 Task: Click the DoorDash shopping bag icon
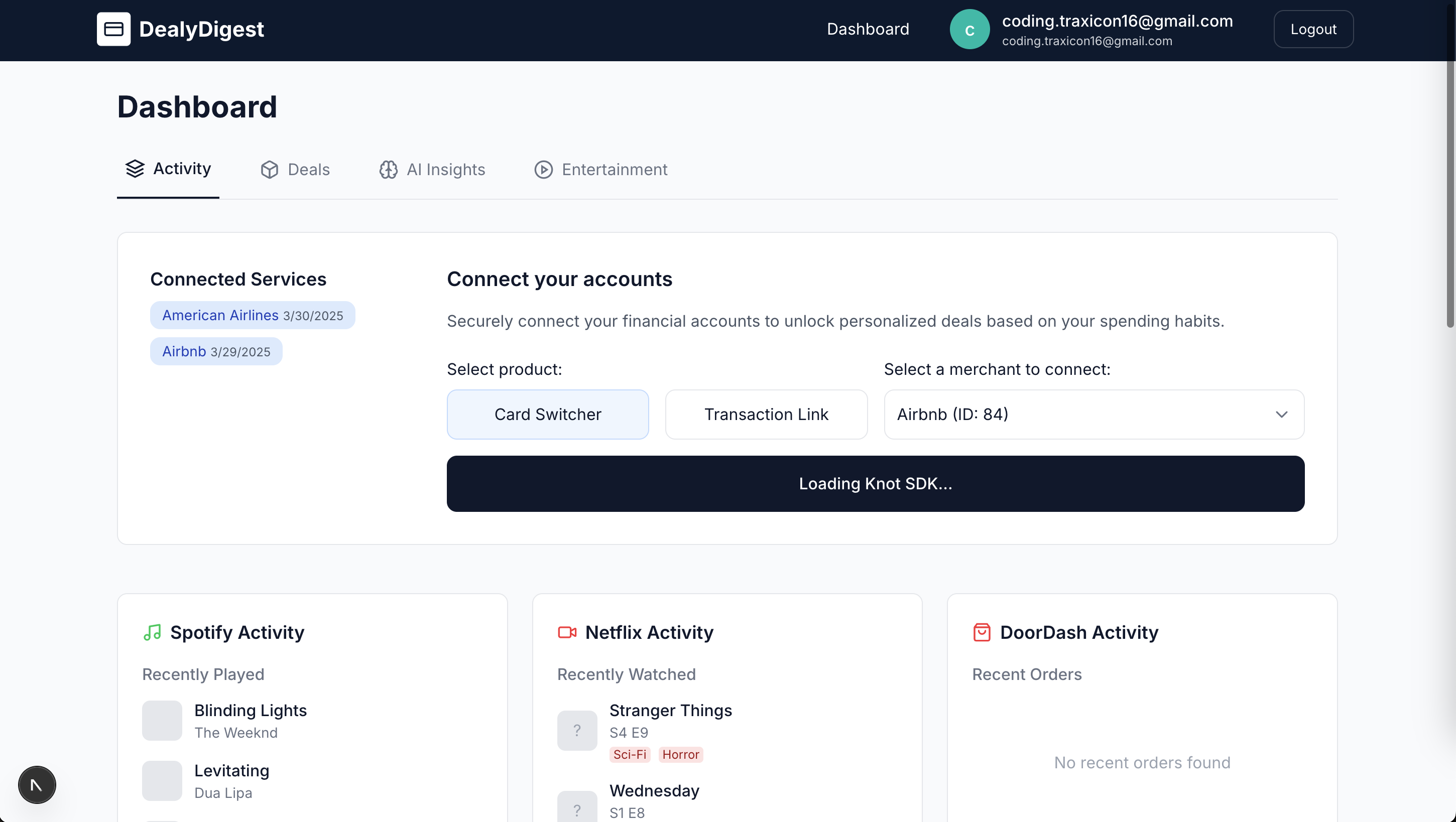982,632
